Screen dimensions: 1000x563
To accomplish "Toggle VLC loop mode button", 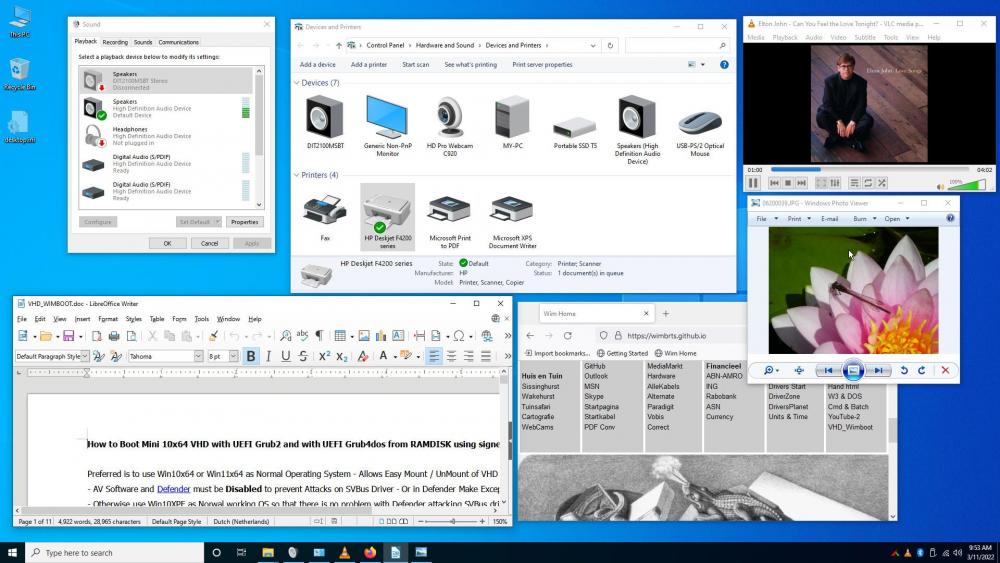I will tap(868, 183).
